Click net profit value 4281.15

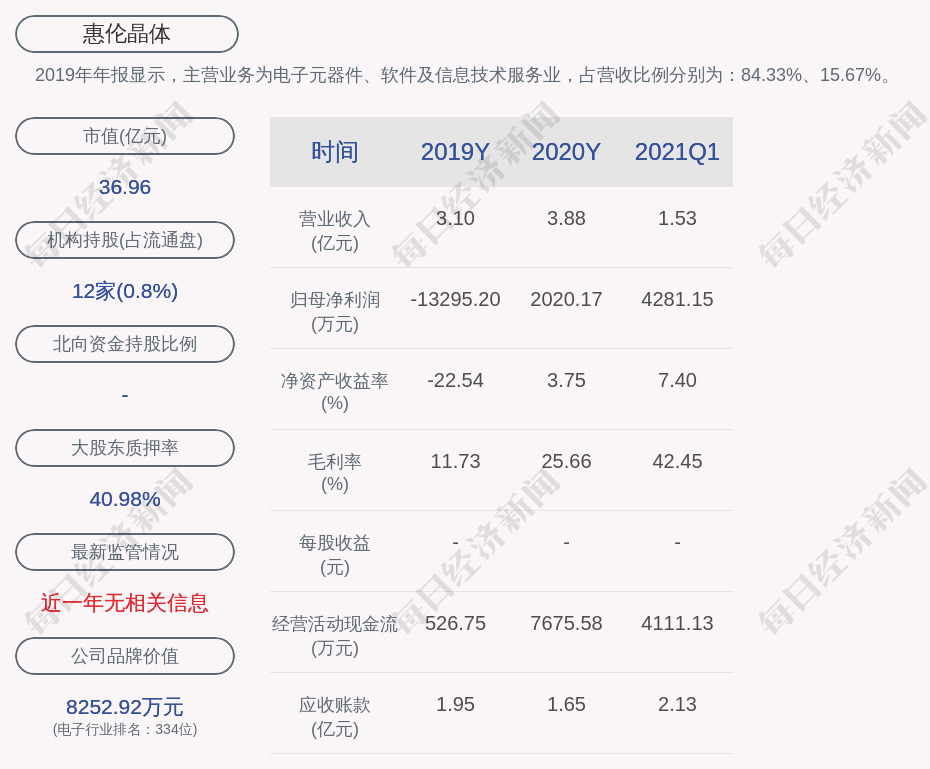point(677,299)
